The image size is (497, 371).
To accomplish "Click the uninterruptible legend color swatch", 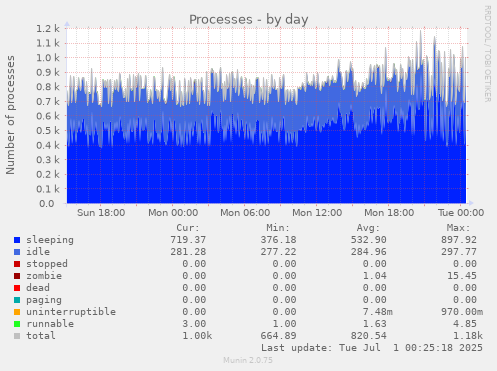I will click(17, 312).
